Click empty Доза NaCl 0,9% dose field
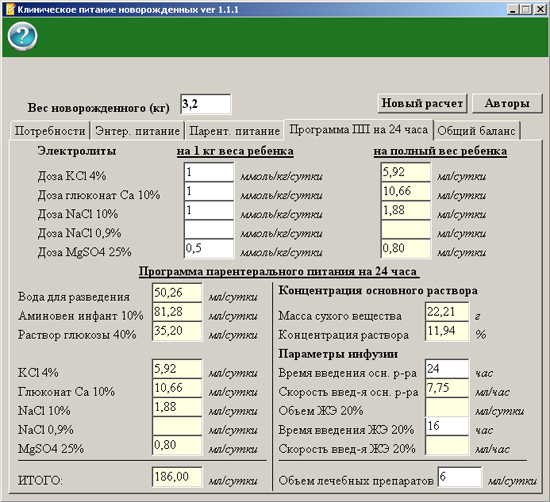The height and width of the screenshot is (502, 550). coord(209,229)
